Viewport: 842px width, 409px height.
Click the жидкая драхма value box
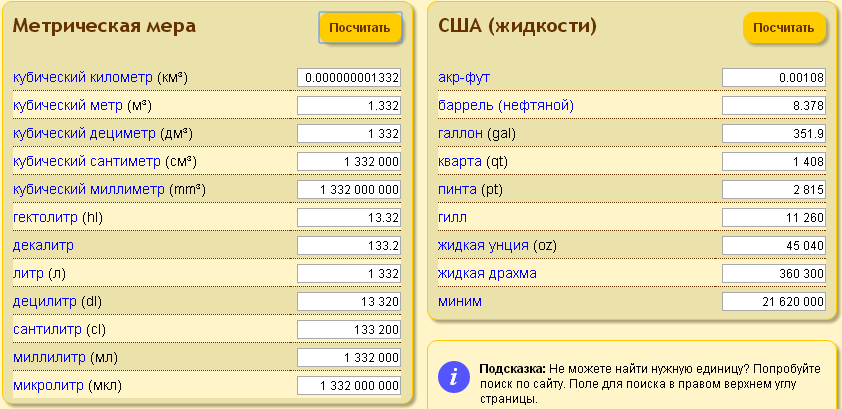(774, 274)
